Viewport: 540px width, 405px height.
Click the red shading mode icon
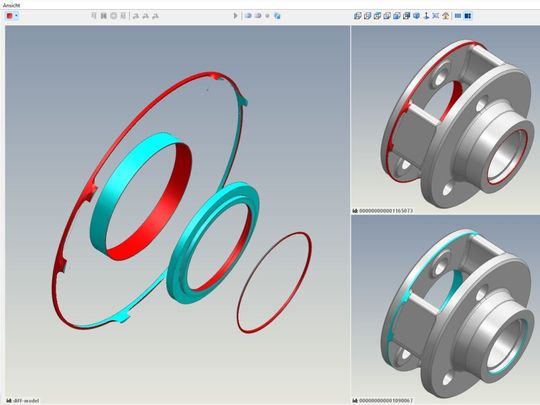tap(10, 16)
